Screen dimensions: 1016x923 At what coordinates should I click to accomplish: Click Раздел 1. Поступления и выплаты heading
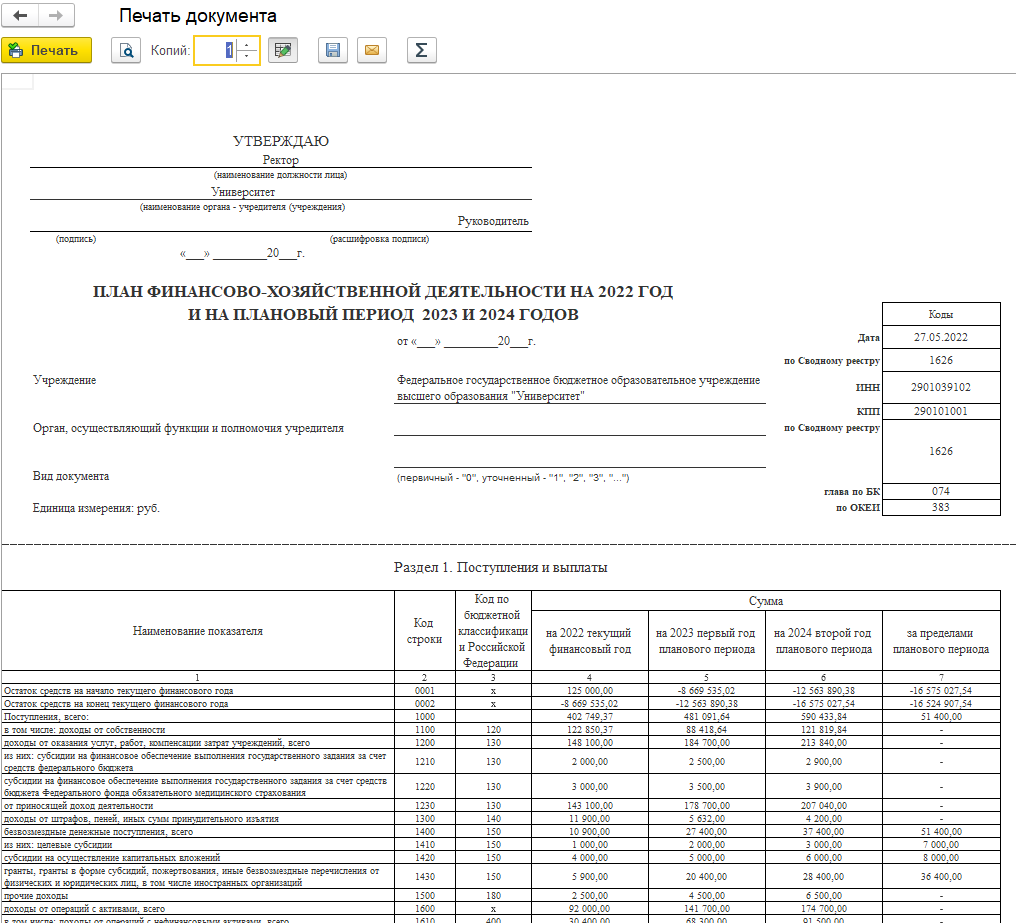pos(500,568)
